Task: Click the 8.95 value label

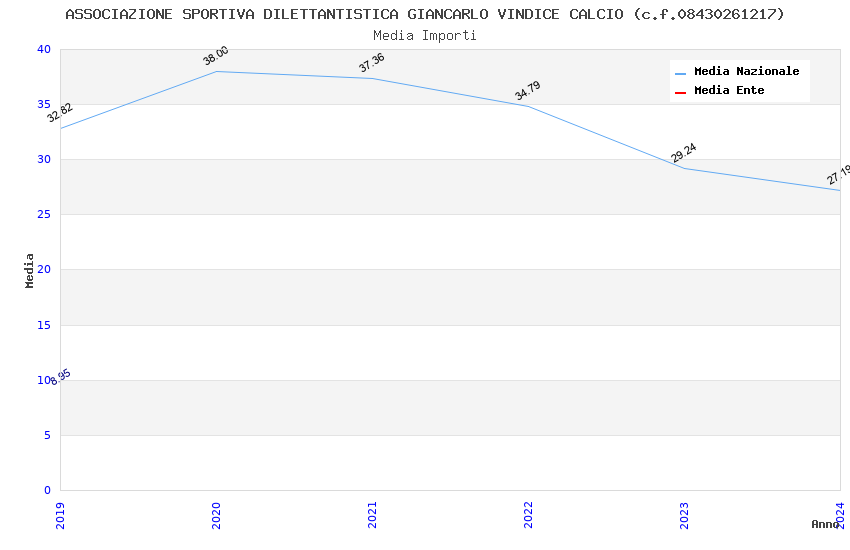Action: click(x=61, y=377)
